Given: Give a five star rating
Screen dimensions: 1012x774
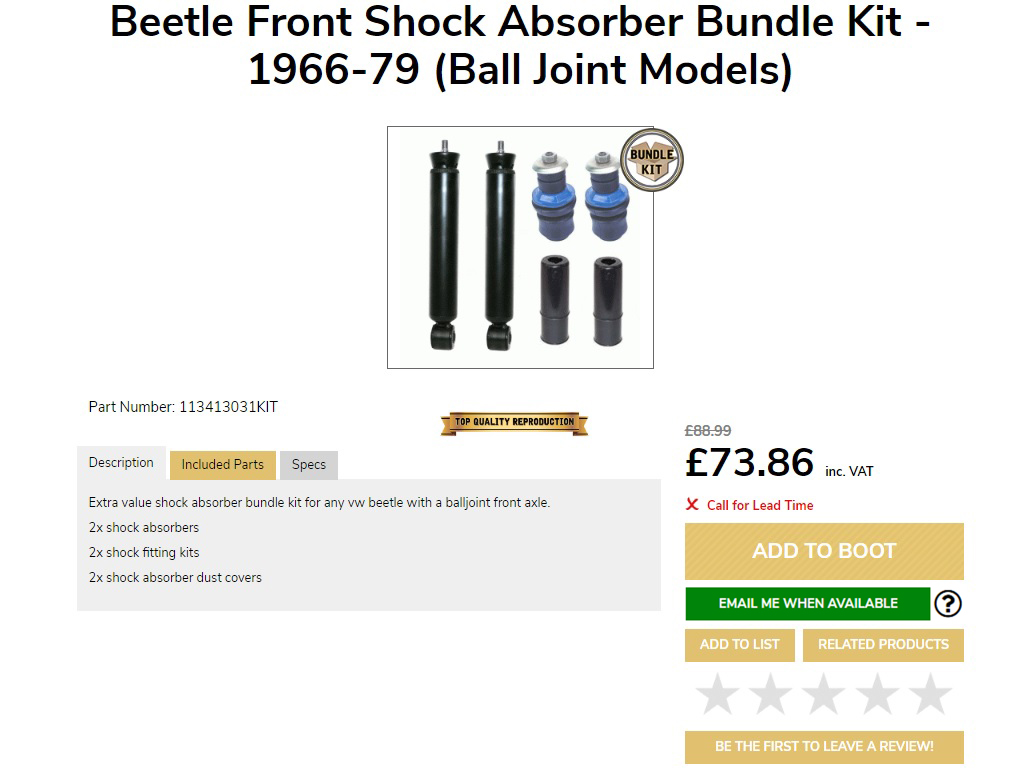Looking at the screenshot, I should 930,695.
